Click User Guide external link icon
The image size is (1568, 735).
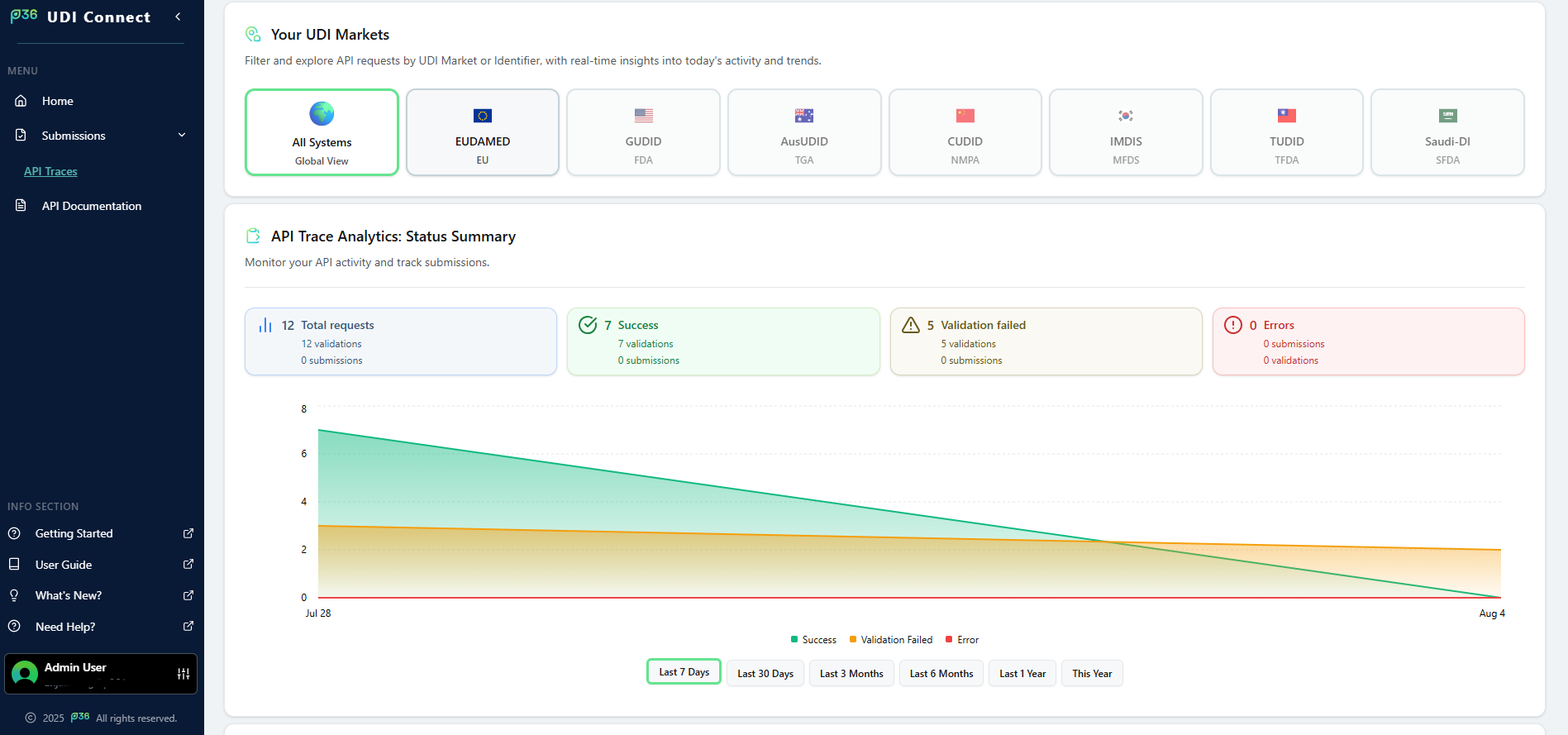coord(188,564)
